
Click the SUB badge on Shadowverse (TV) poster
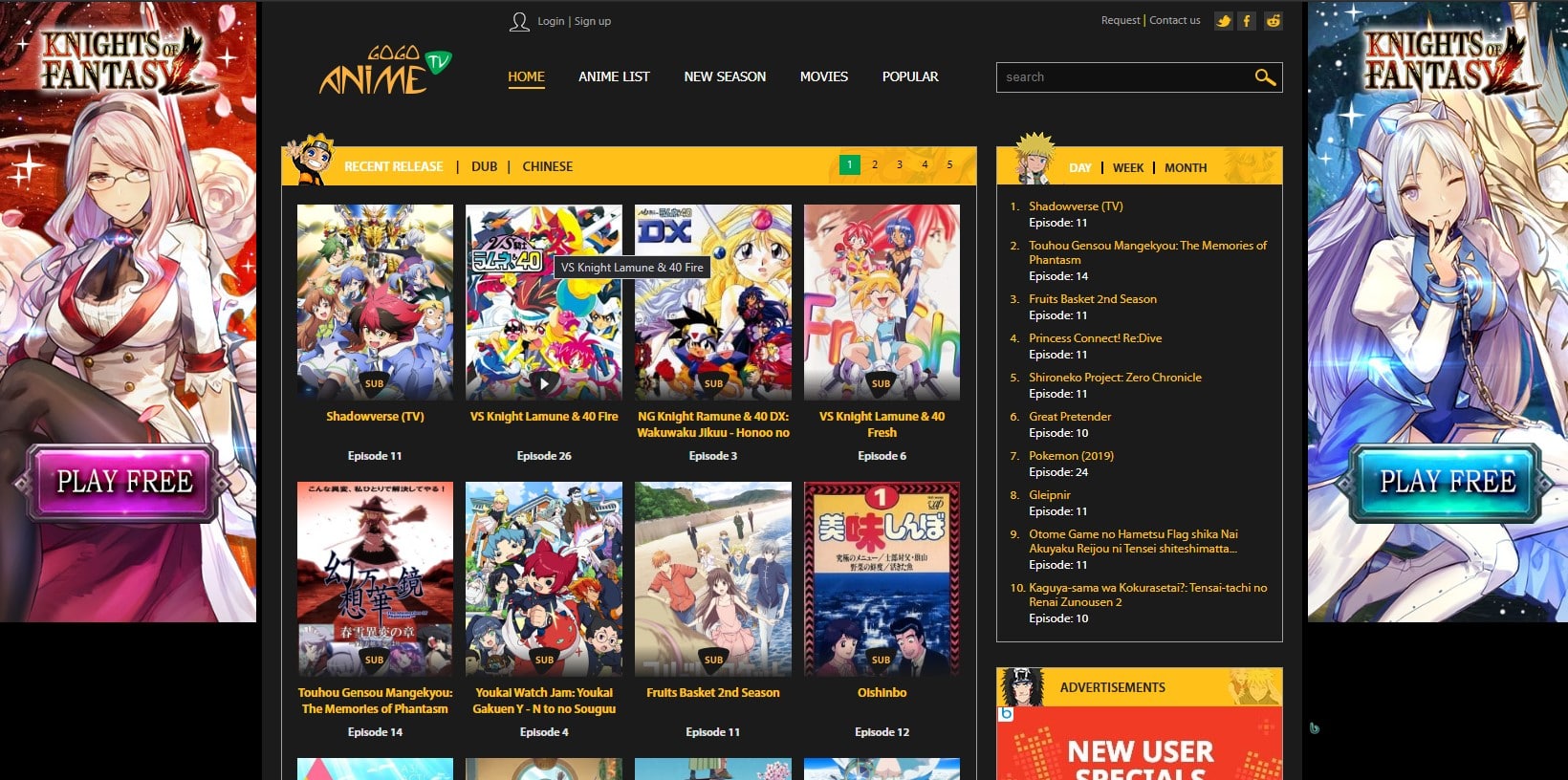click(374, 383)
